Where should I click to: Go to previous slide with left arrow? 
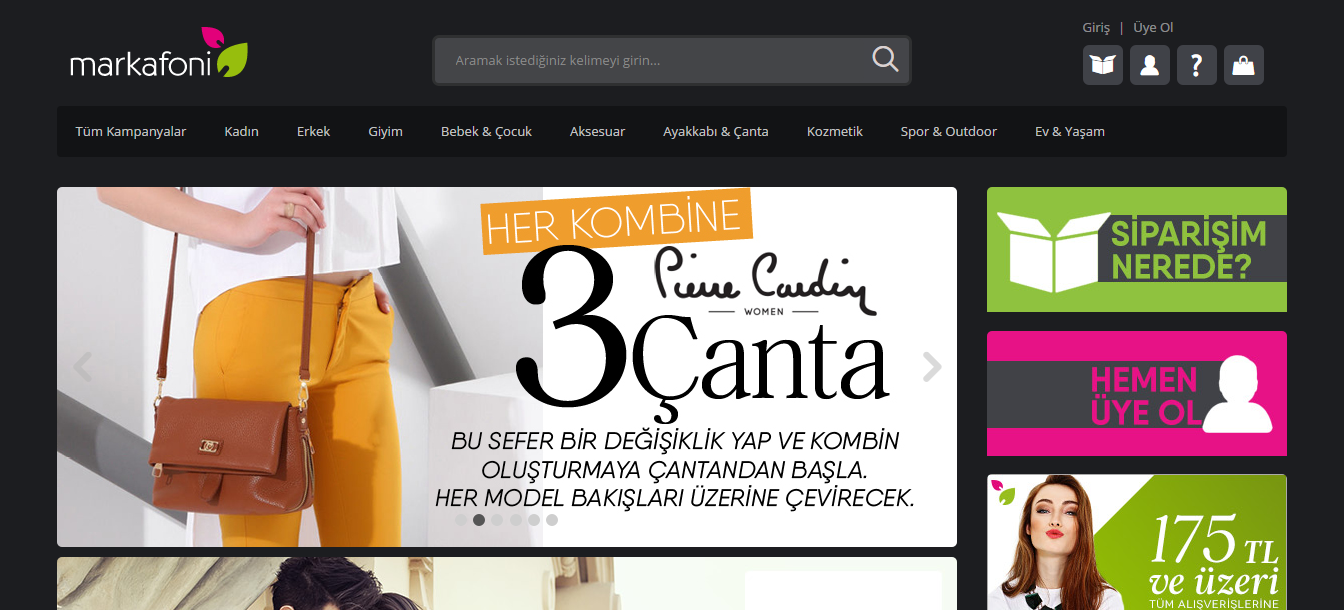coord(82,367)
